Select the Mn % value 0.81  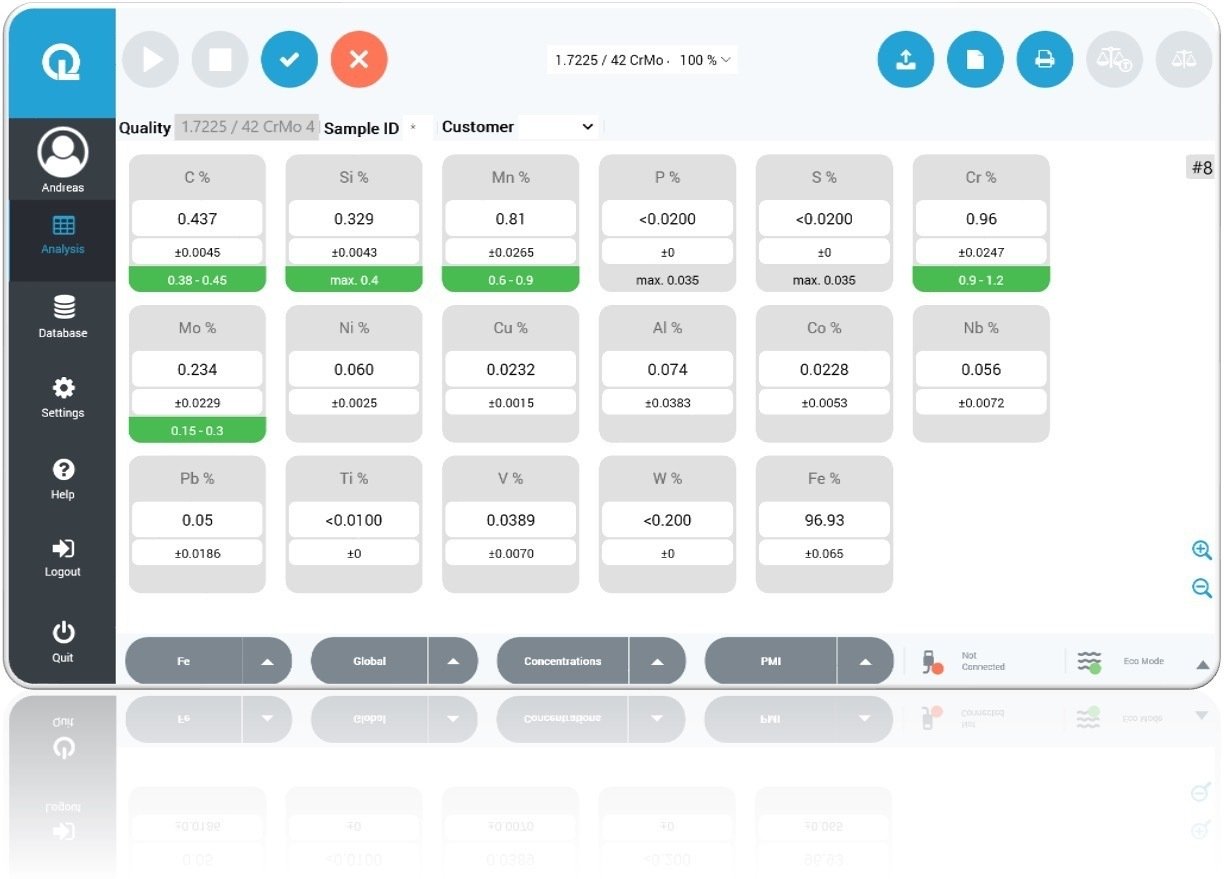tap(511, 218)
